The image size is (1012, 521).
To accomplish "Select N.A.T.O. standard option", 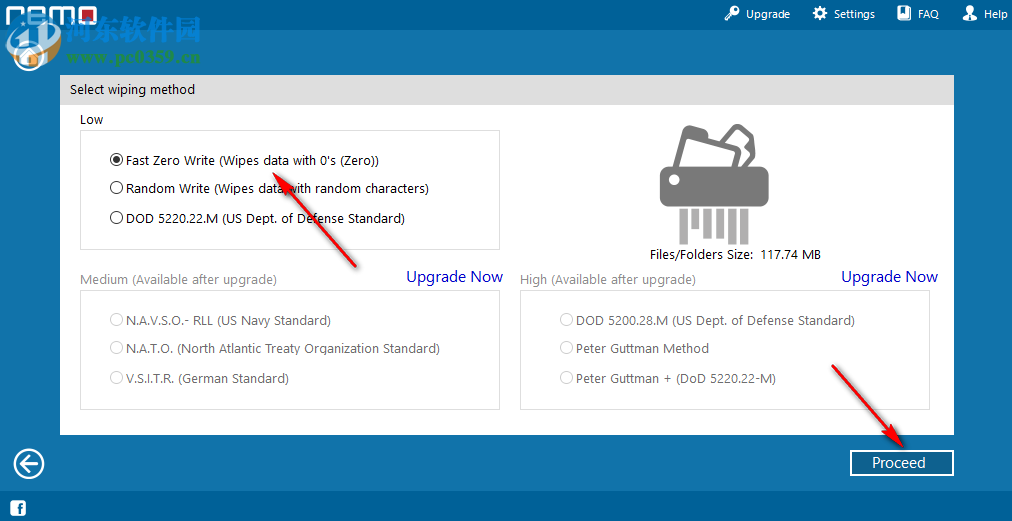I will pos(275,349).
